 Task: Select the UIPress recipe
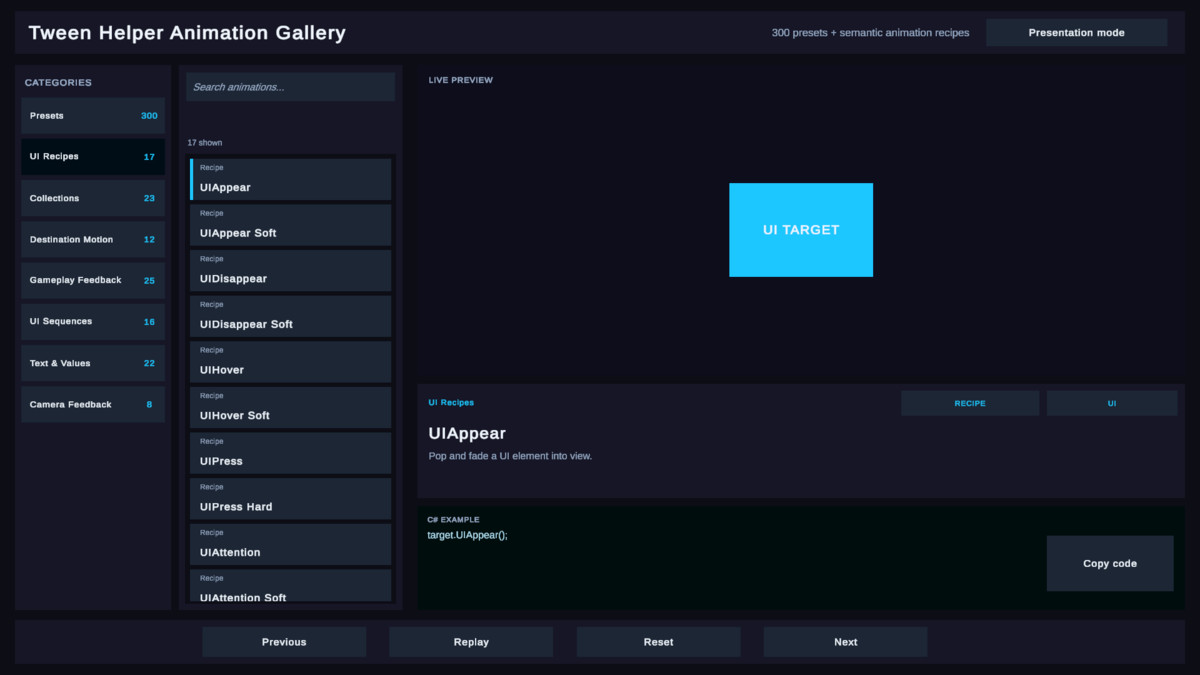click(x=291, y=453)
